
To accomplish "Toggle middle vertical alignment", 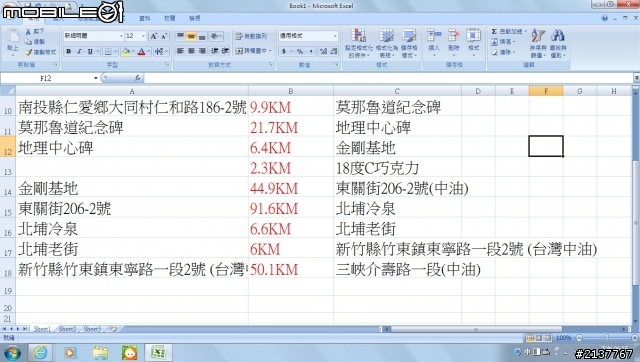I will [x=191, y=36].
